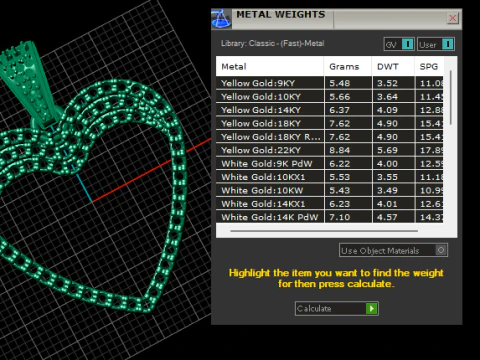Viewport: 480px width, 360px height.
Task: Click the 3.64 DWT value
Action: pyautogui.click(x=387, y=97)
